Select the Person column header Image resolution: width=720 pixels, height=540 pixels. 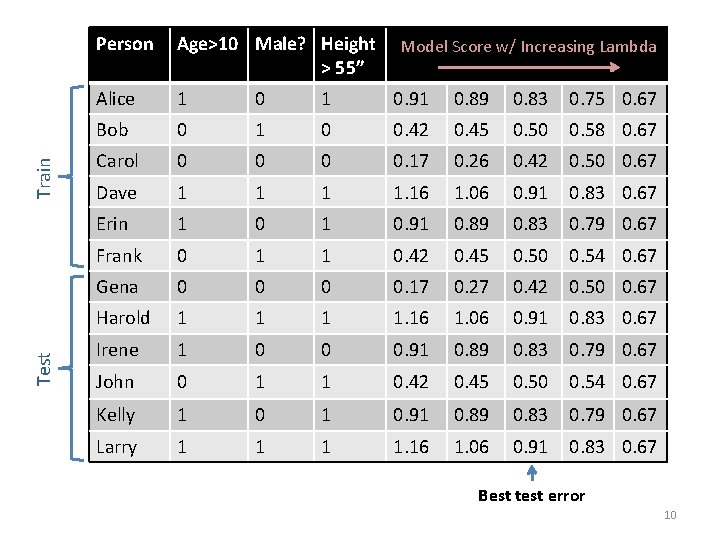point(125,44)
